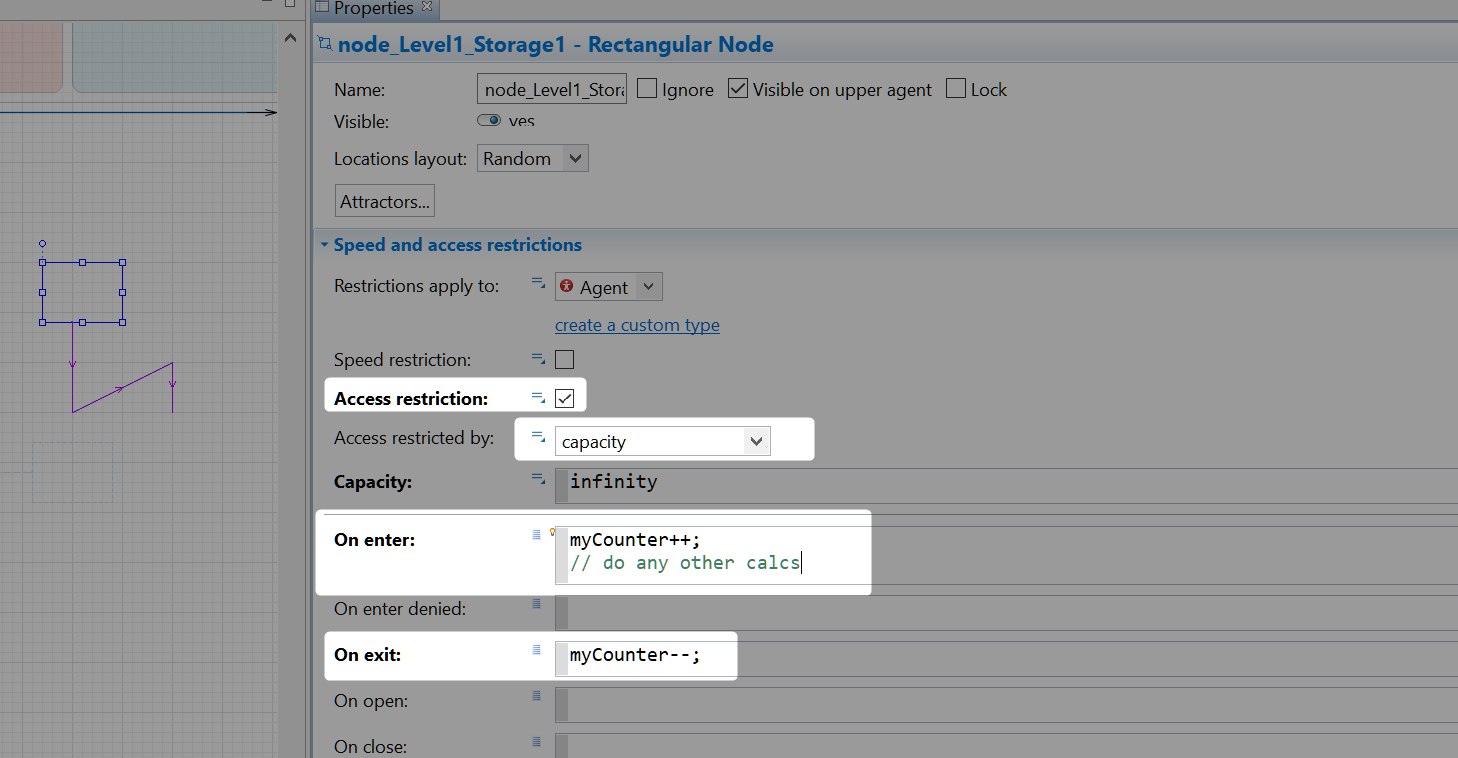Viewport: 1458px width, 758px height.
Task: Click the code icon beside On enter
Action: (x=536, y=536)
